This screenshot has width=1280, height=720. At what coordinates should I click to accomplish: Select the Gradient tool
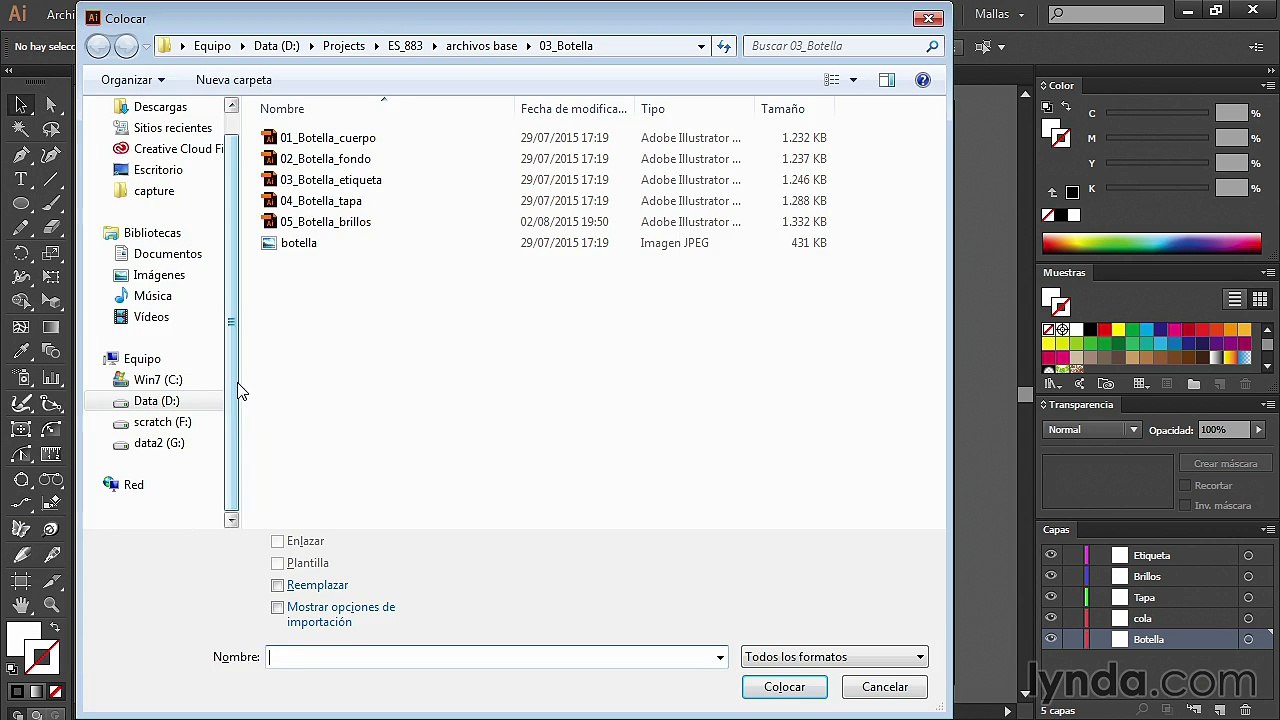click(52, 327)
